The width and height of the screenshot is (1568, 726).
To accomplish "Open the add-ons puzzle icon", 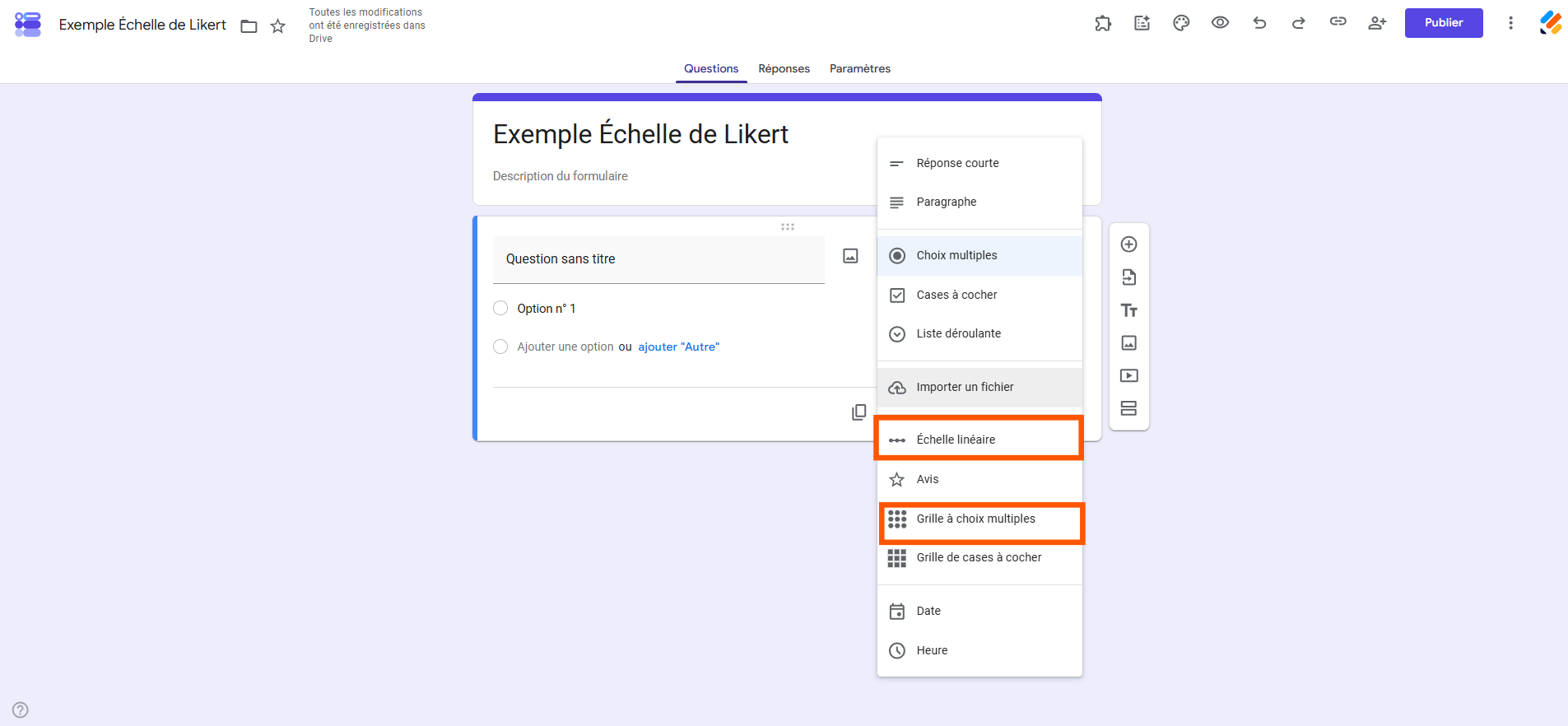I will click(x=1103, y=23).
